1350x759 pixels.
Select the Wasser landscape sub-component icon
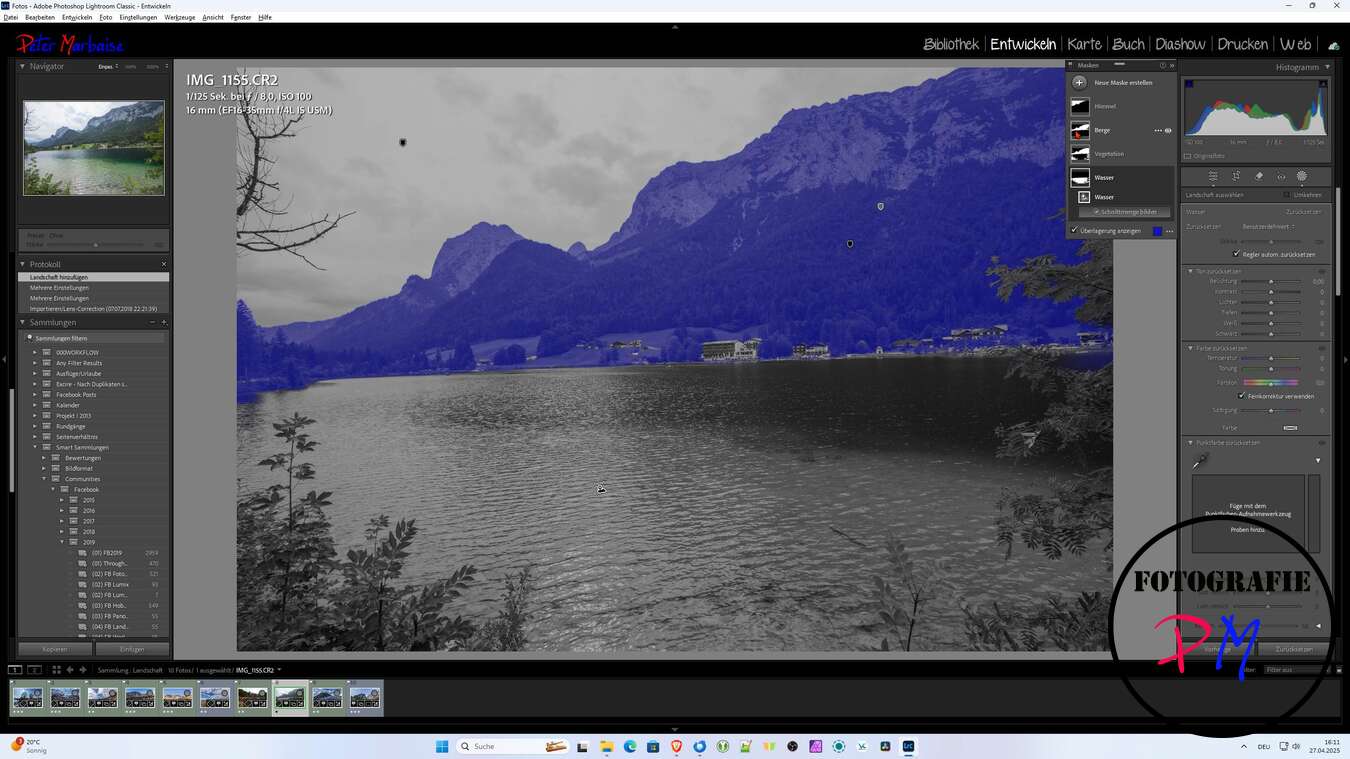[x=1083, y=197]
